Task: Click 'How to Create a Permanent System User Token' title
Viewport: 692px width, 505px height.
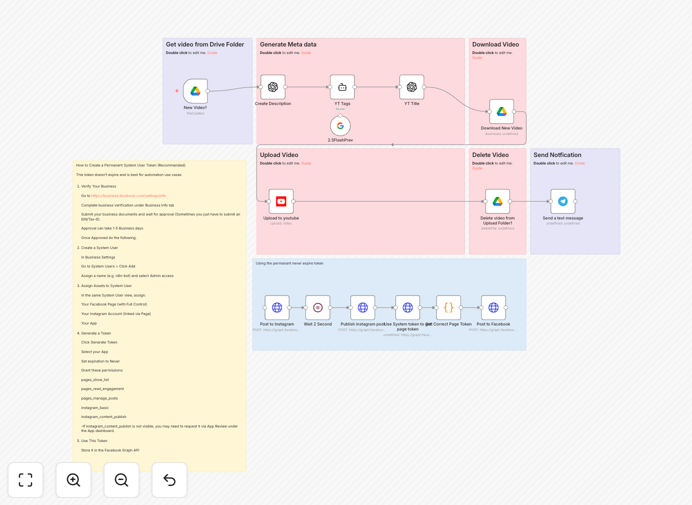Action: click(131, 165)
